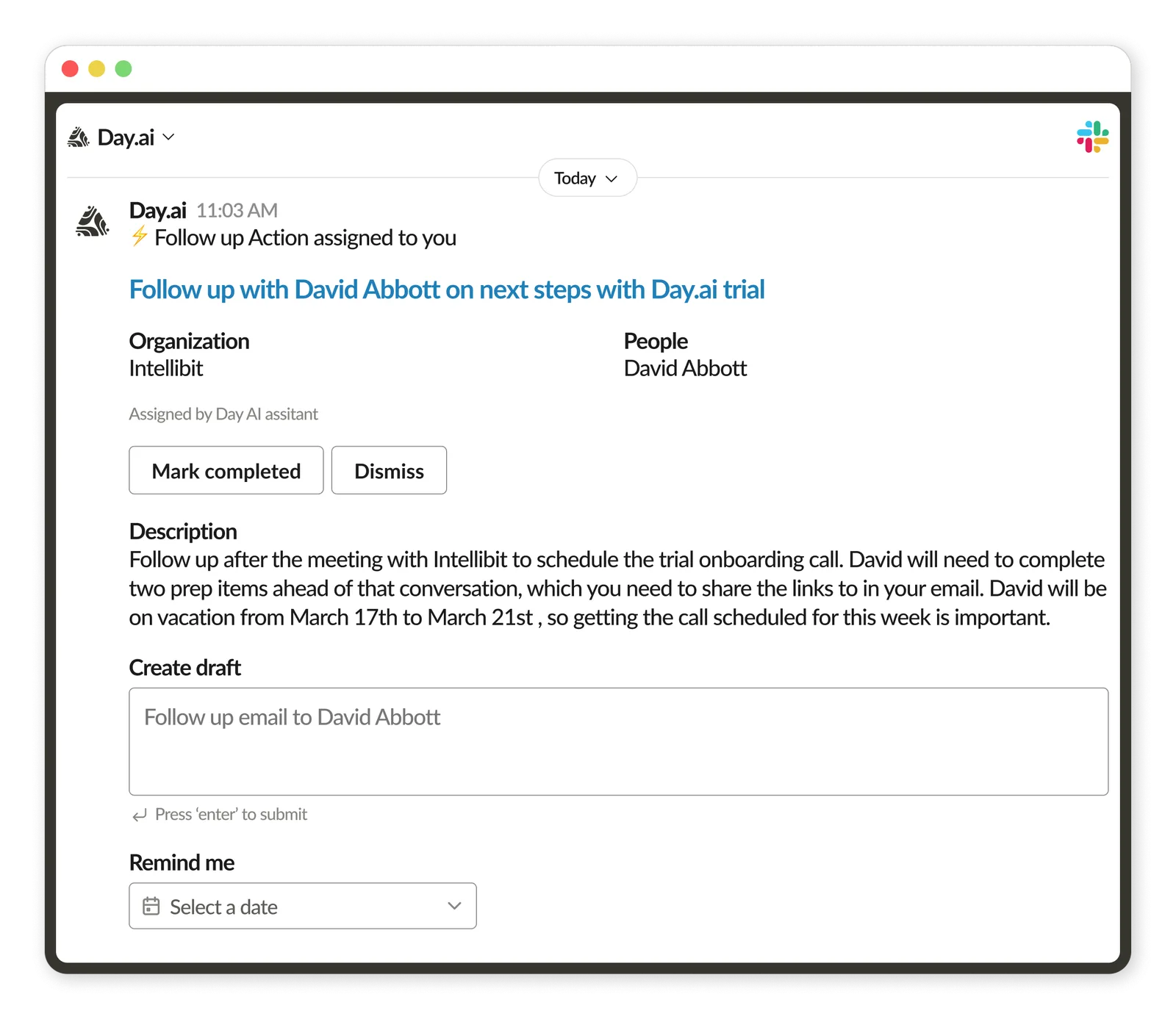Click the Day.ai logo in the header
1176x1019 pixels.
[78, 137]
